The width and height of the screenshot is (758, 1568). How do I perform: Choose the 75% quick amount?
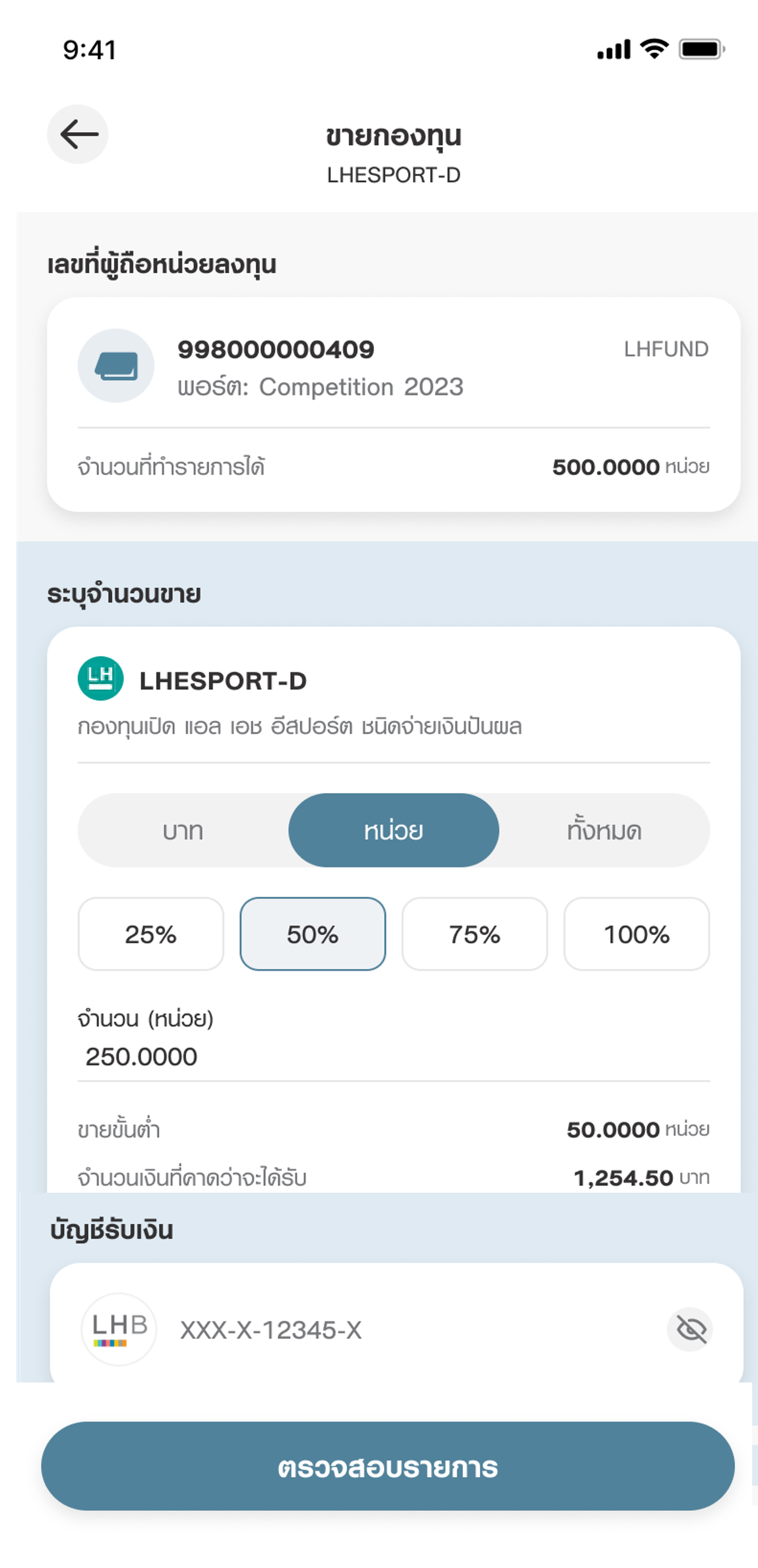475,934
